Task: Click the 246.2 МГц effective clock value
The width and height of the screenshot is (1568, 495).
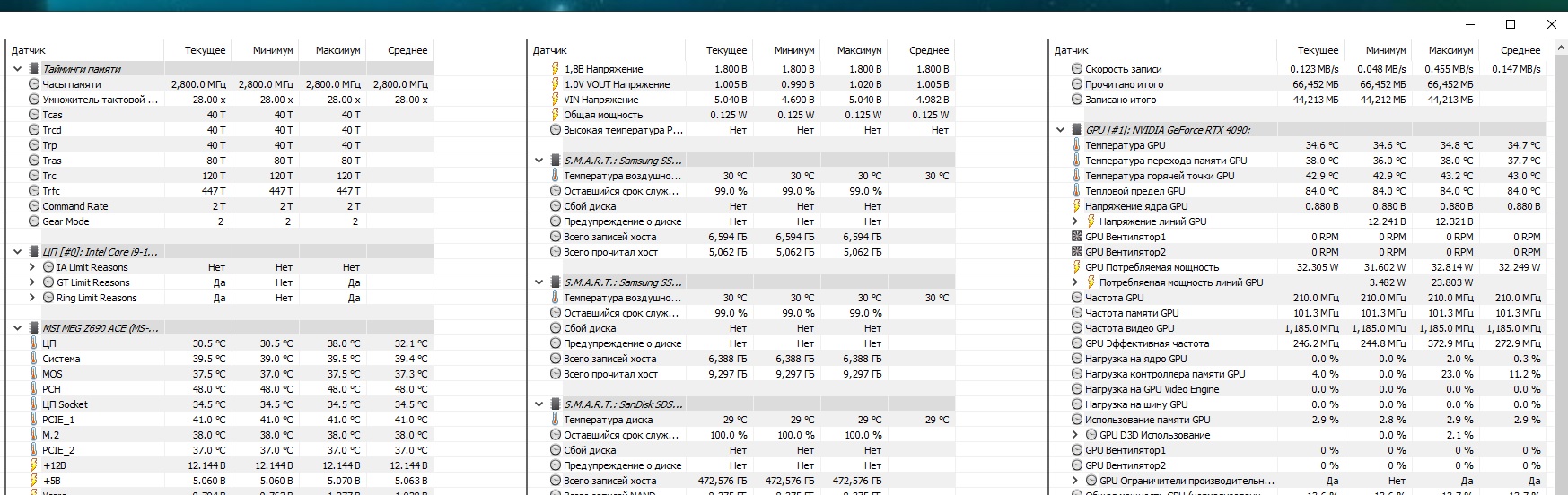Action: [1316, 343]
